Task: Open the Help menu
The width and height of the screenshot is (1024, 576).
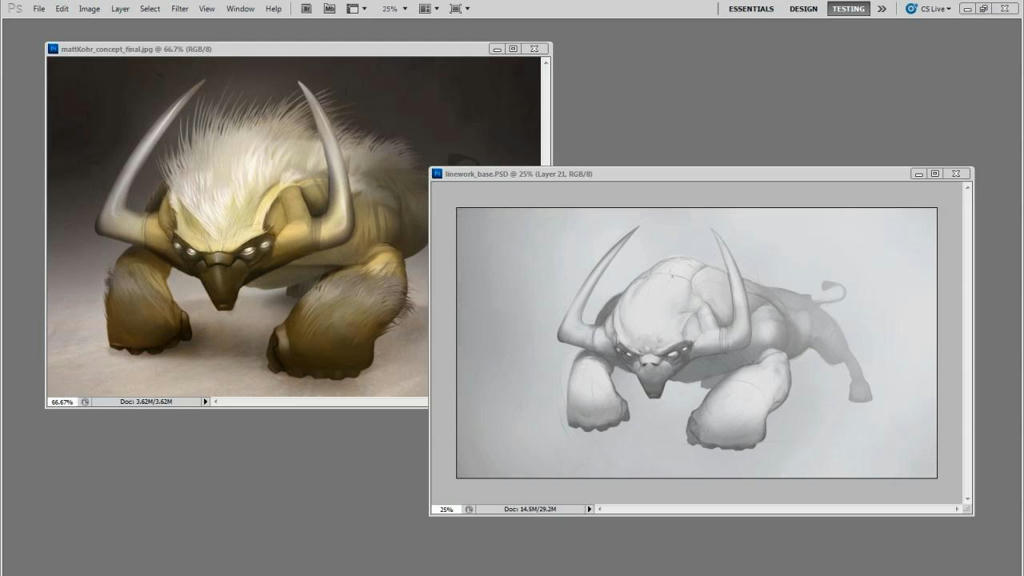Action: pos(274,8)
